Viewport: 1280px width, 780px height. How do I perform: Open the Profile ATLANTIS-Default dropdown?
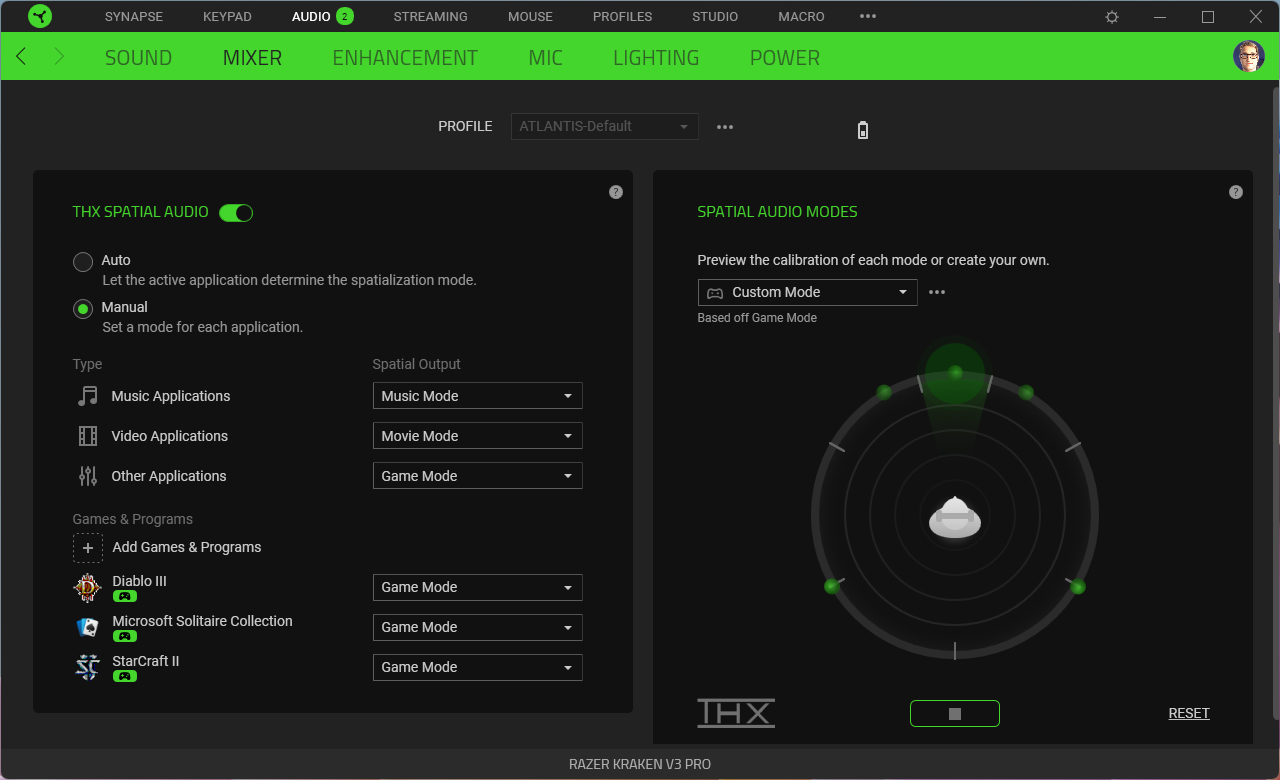(x=604, y=127)
